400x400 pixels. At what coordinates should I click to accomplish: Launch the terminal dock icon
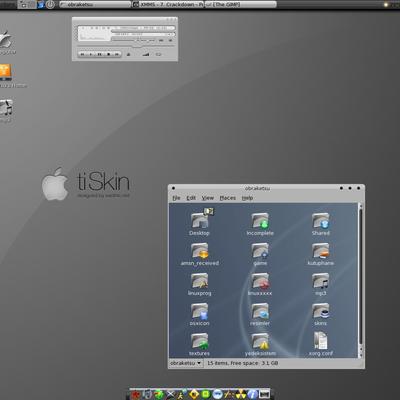click(264, 394)
